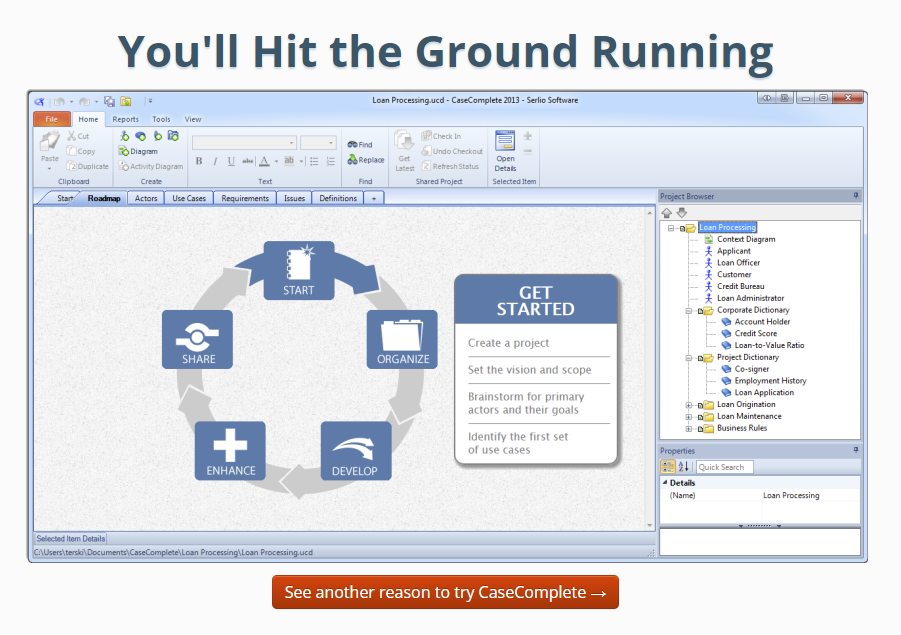Click 'Create a project' in Get Started
901x635 pixels.
pyautogui.click(x=508, y=343)
